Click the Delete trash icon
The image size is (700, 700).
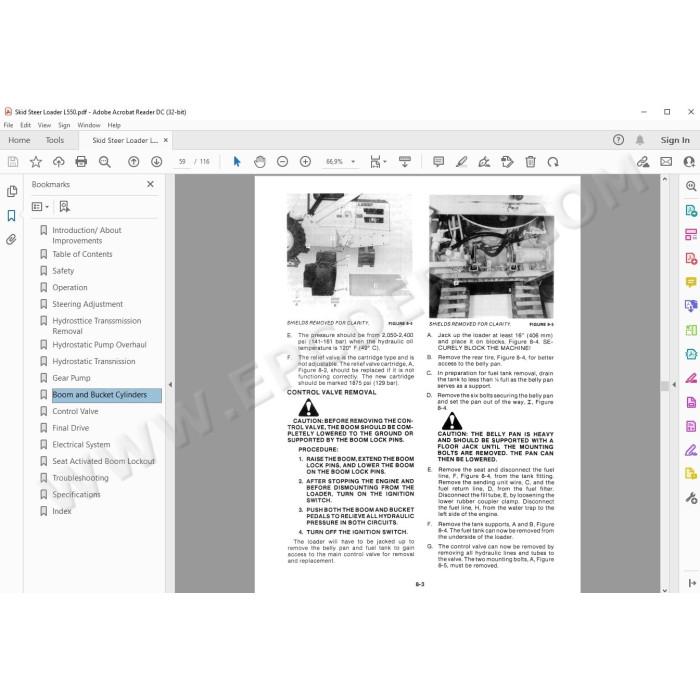click(530, 162)
